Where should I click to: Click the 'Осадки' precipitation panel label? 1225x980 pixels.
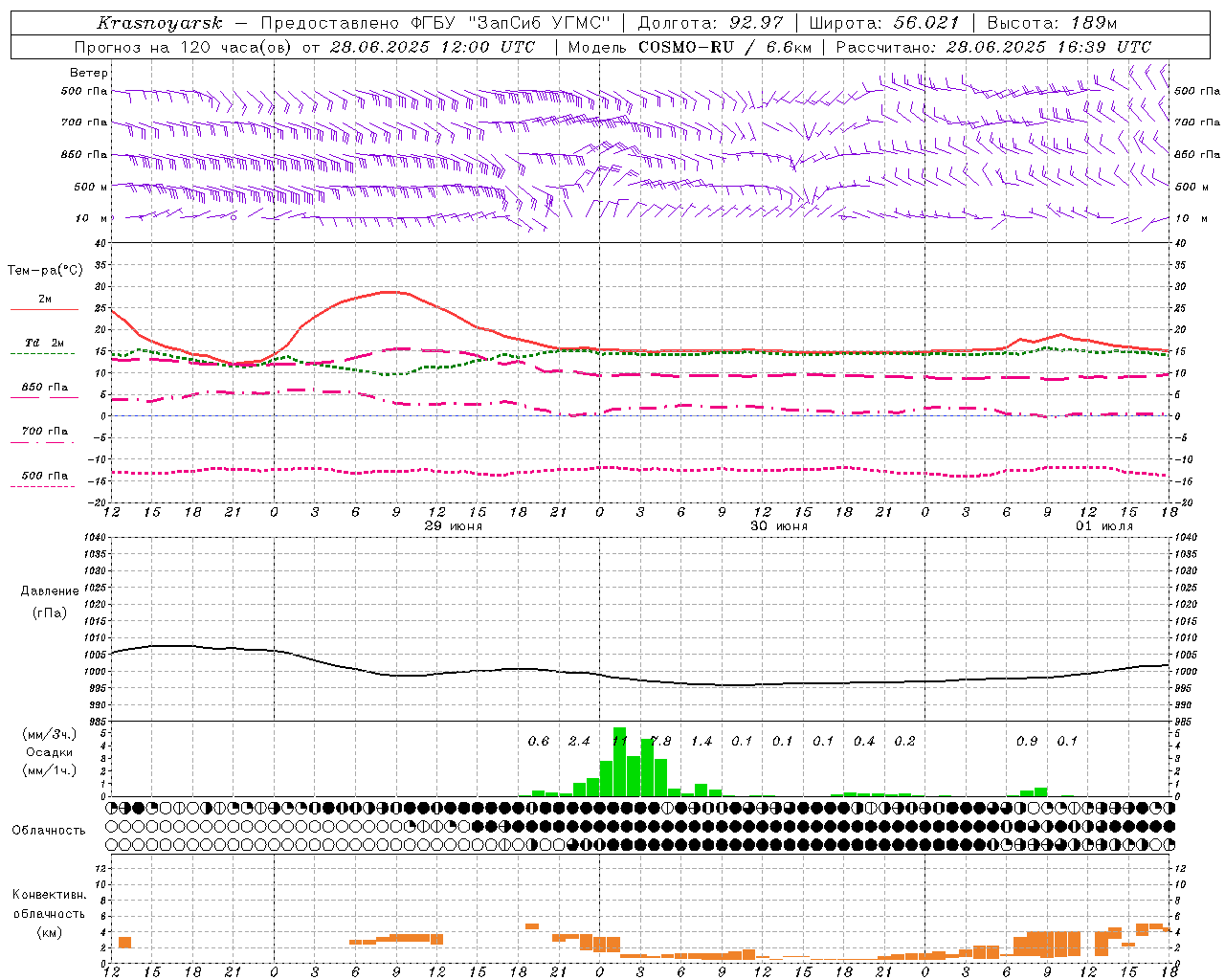click(50, 752)
